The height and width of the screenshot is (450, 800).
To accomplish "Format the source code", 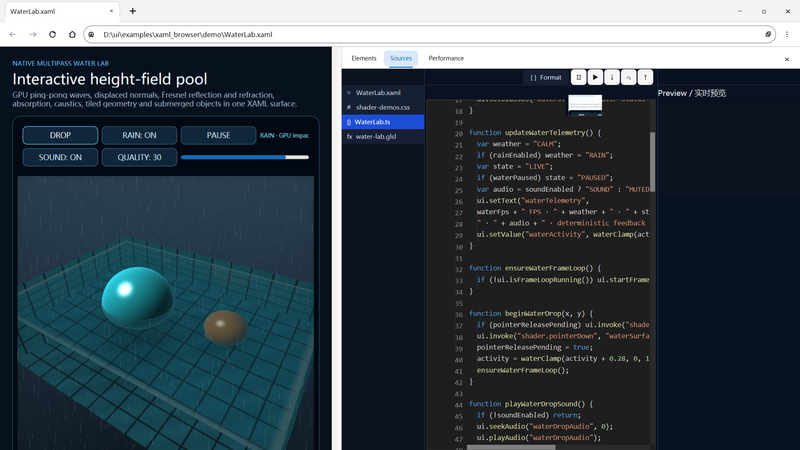I will pos(545,78).
